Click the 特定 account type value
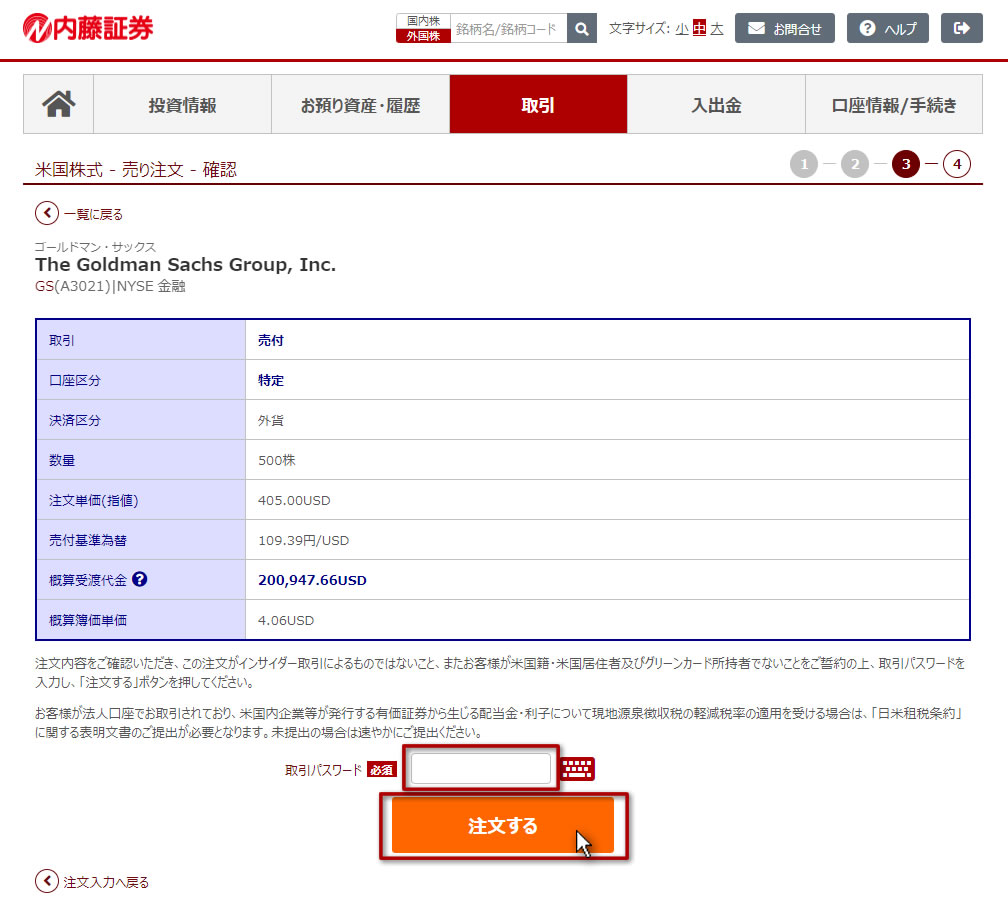The height and width of the screenshot is (901, 1008). point(271,380)
